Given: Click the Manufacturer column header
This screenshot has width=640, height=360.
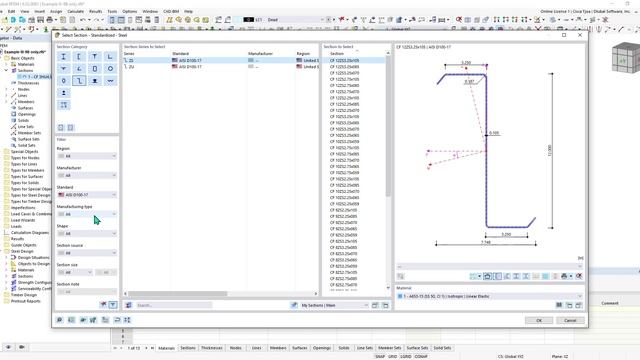Looking at the screenshot, I should point(260,54).
